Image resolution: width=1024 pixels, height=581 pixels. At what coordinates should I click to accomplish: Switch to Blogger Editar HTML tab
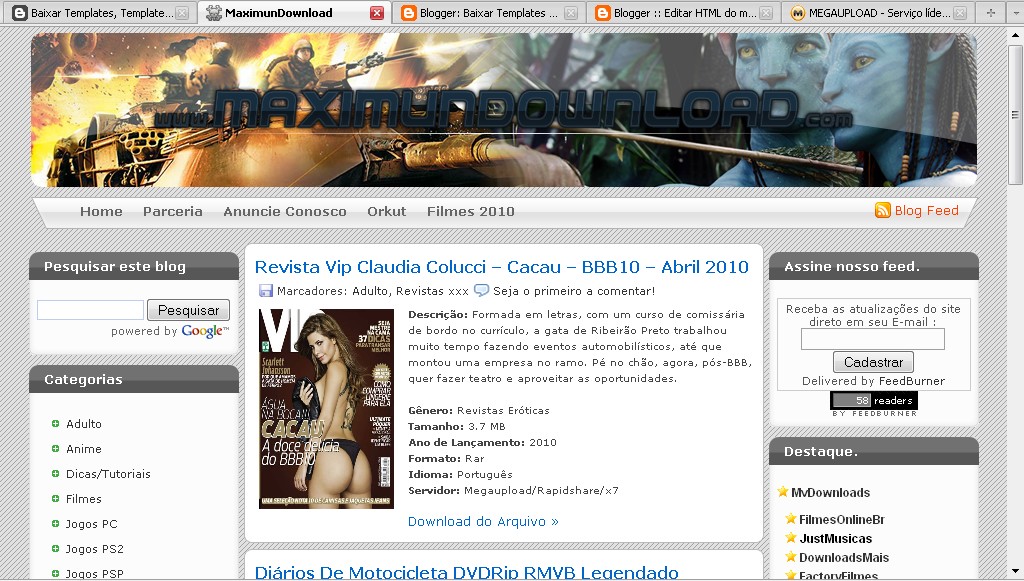(x=684, y=12)
